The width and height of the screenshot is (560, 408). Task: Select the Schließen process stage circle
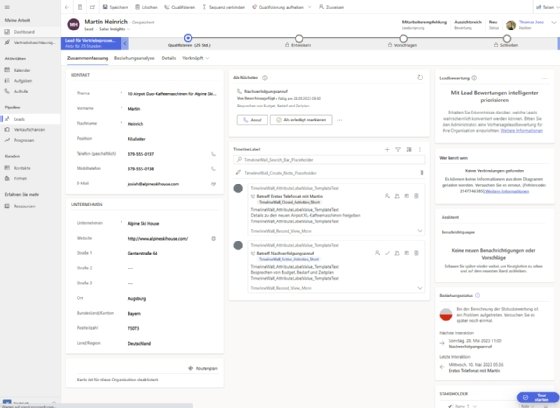507,38
